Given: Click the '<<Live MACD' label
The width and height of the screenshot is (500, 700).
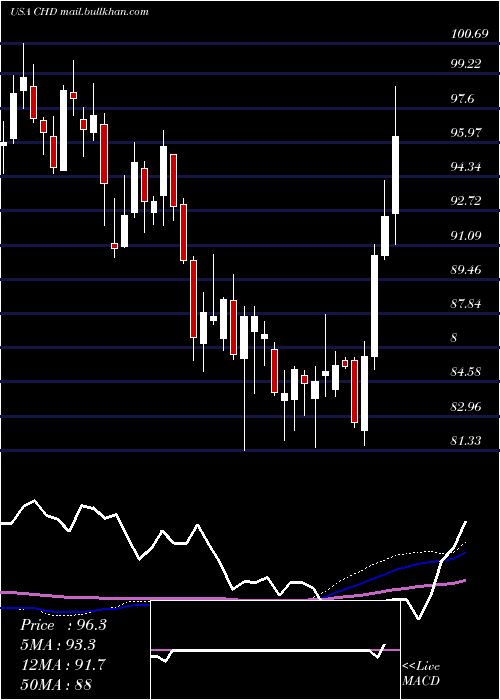Looking at the screenshot, I should 421,673.
